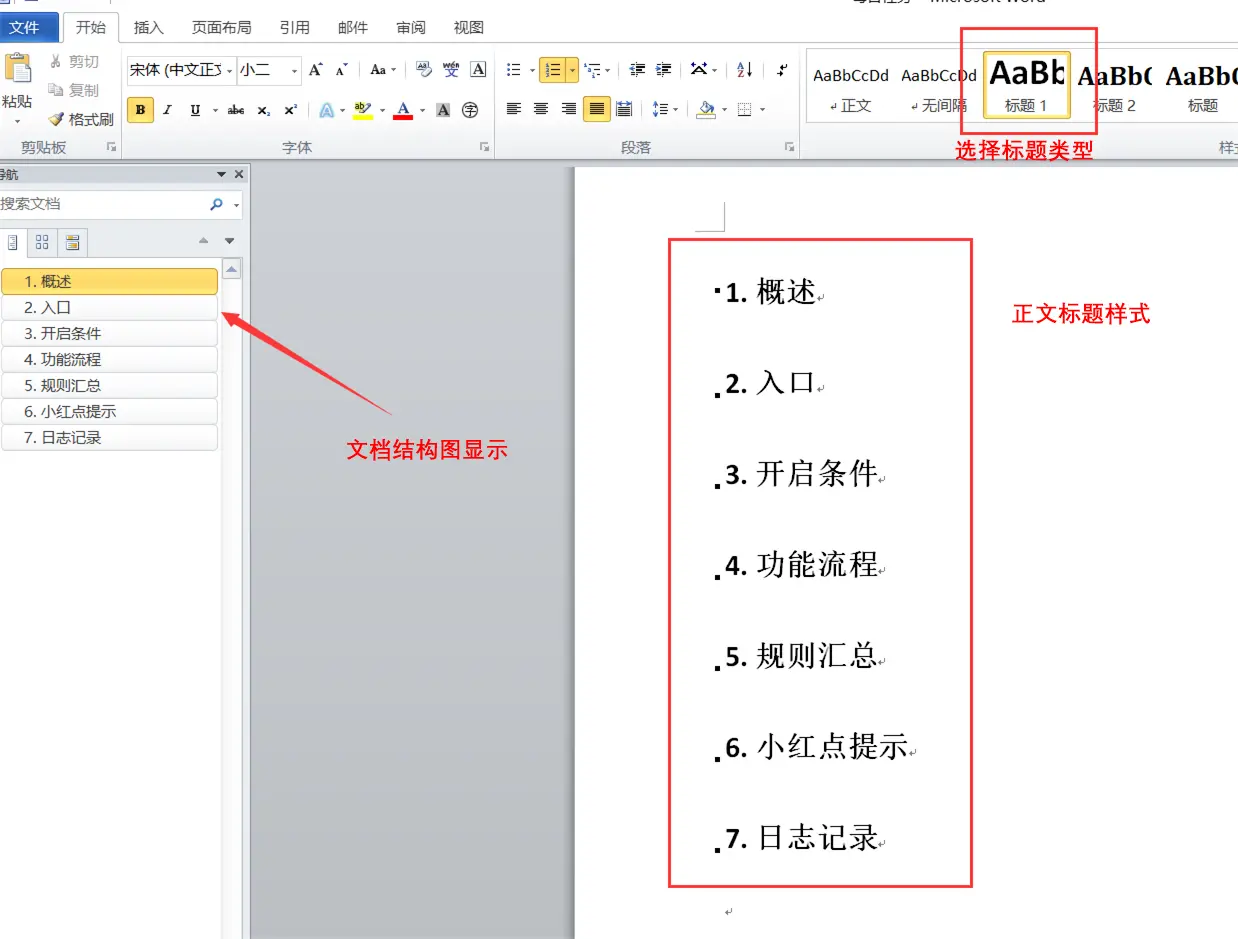The width and height of the screenshot is (1238, 939).
Task: Jump to heading 7. 日志记录 in navigation
Action: tap(109, 437)
